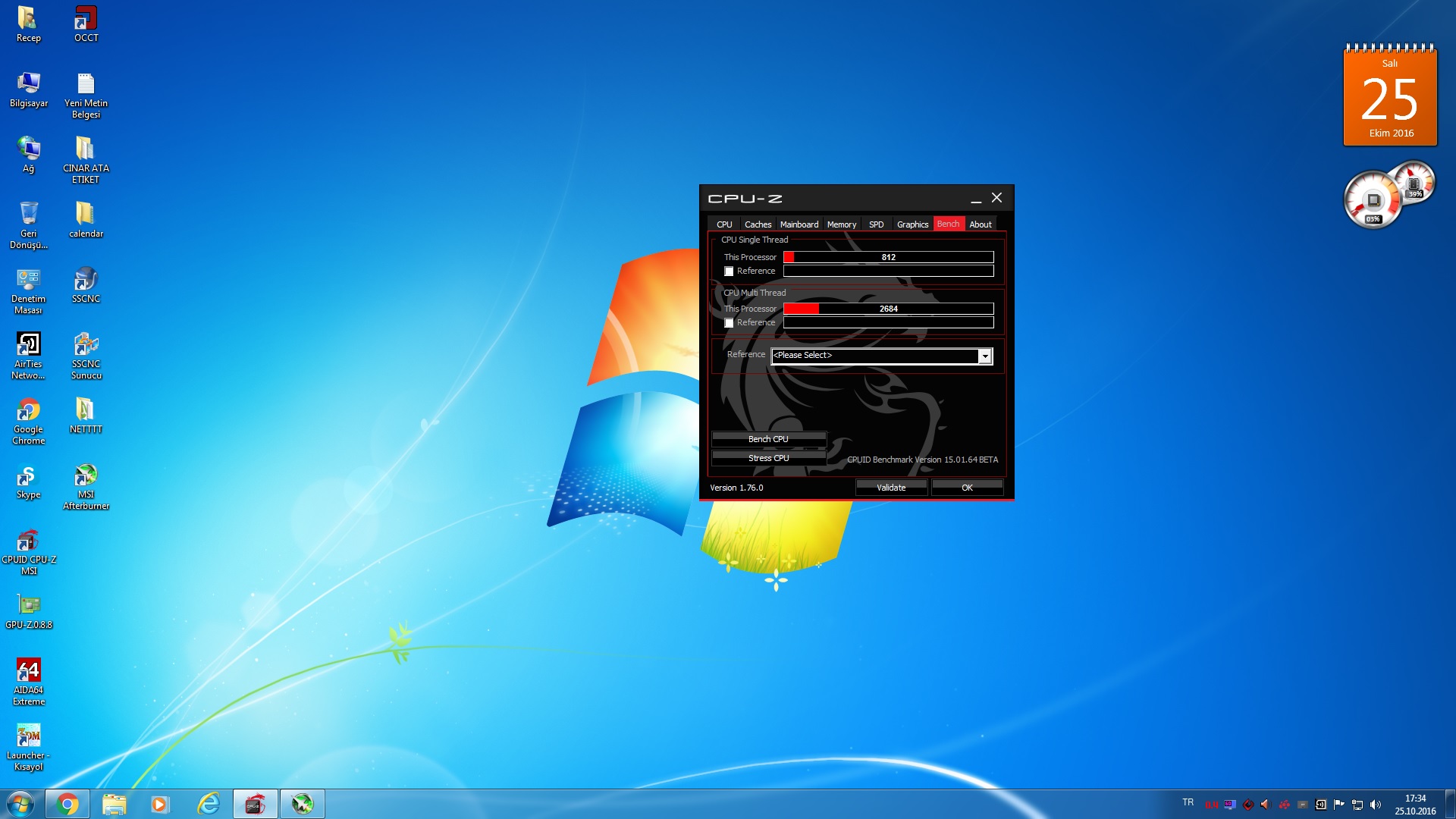Open Windows Media Player taskbar icon
This screenshot has width=1456, height=819.
[160, 804]
